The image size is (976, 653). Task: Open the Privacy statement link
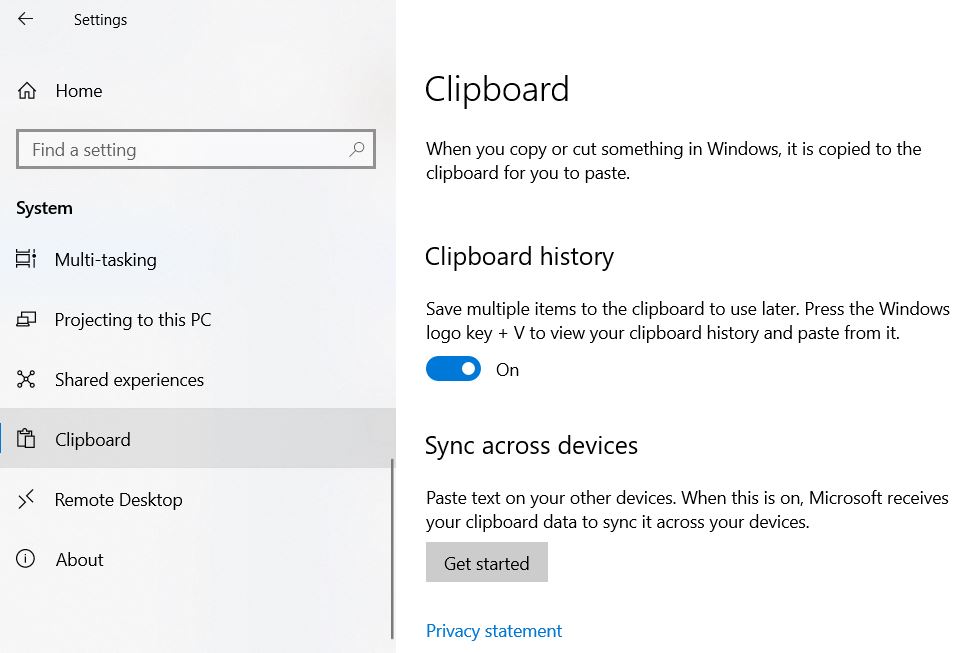pos(494,631)
